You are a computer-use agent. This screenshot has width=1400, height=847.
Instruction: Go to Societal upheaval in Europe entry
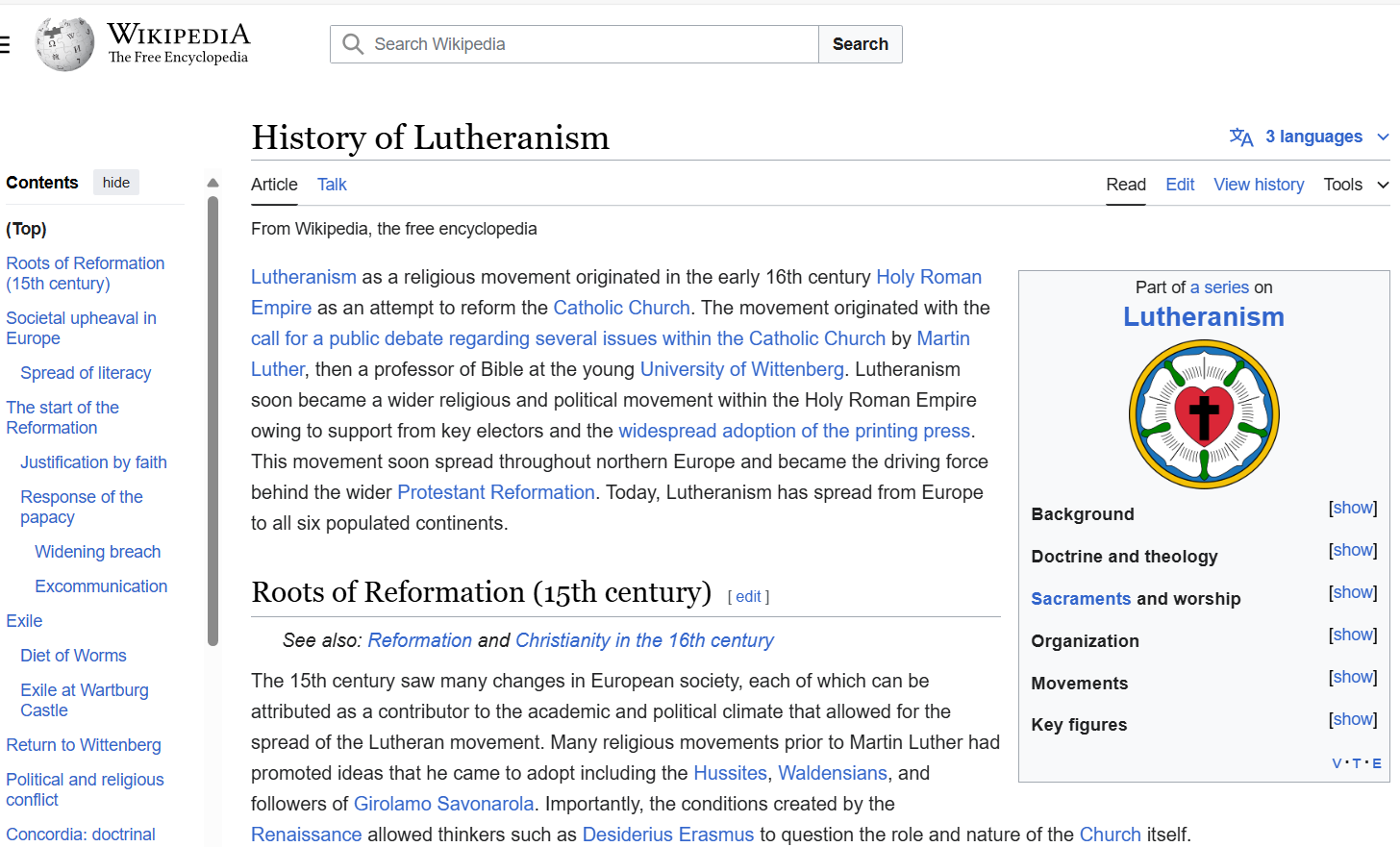81,328
